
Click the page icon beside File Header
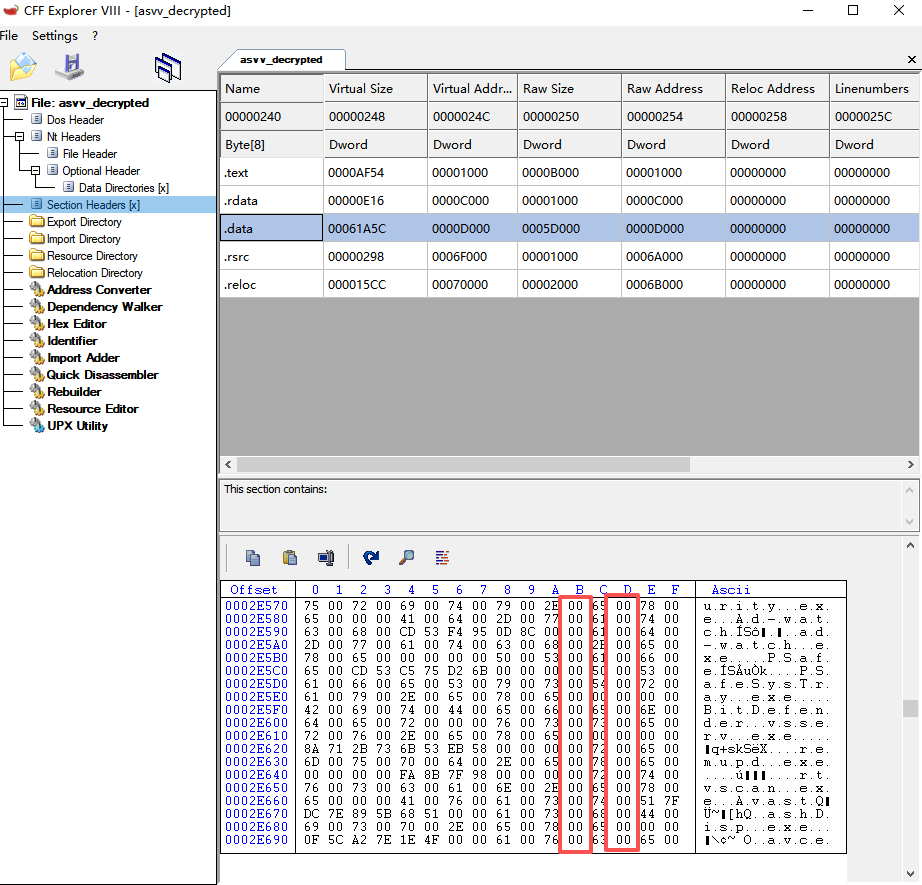(52, 153)
